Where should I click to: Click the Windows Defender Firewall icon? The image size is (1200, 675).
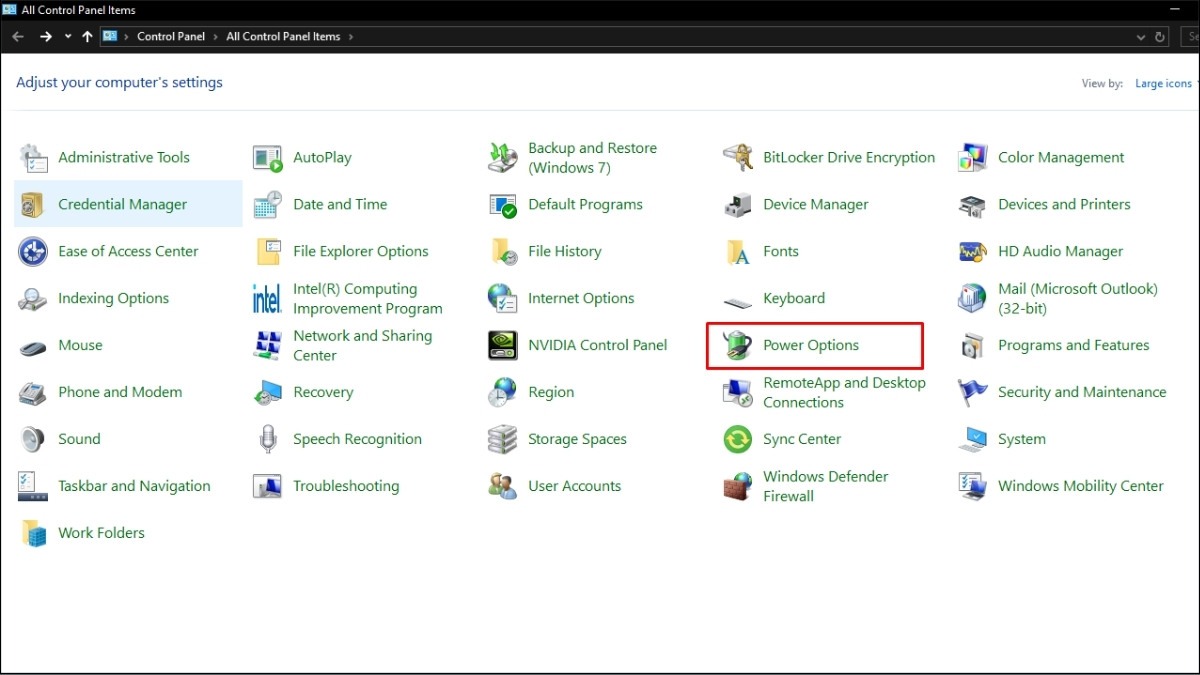(737, 487)
